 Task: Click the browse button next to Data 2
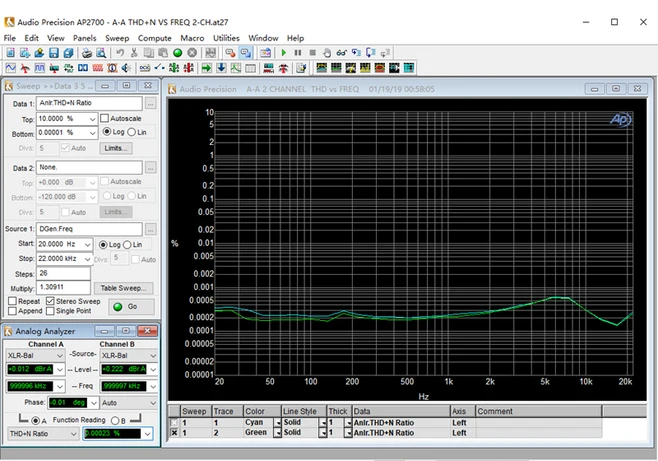151,168
